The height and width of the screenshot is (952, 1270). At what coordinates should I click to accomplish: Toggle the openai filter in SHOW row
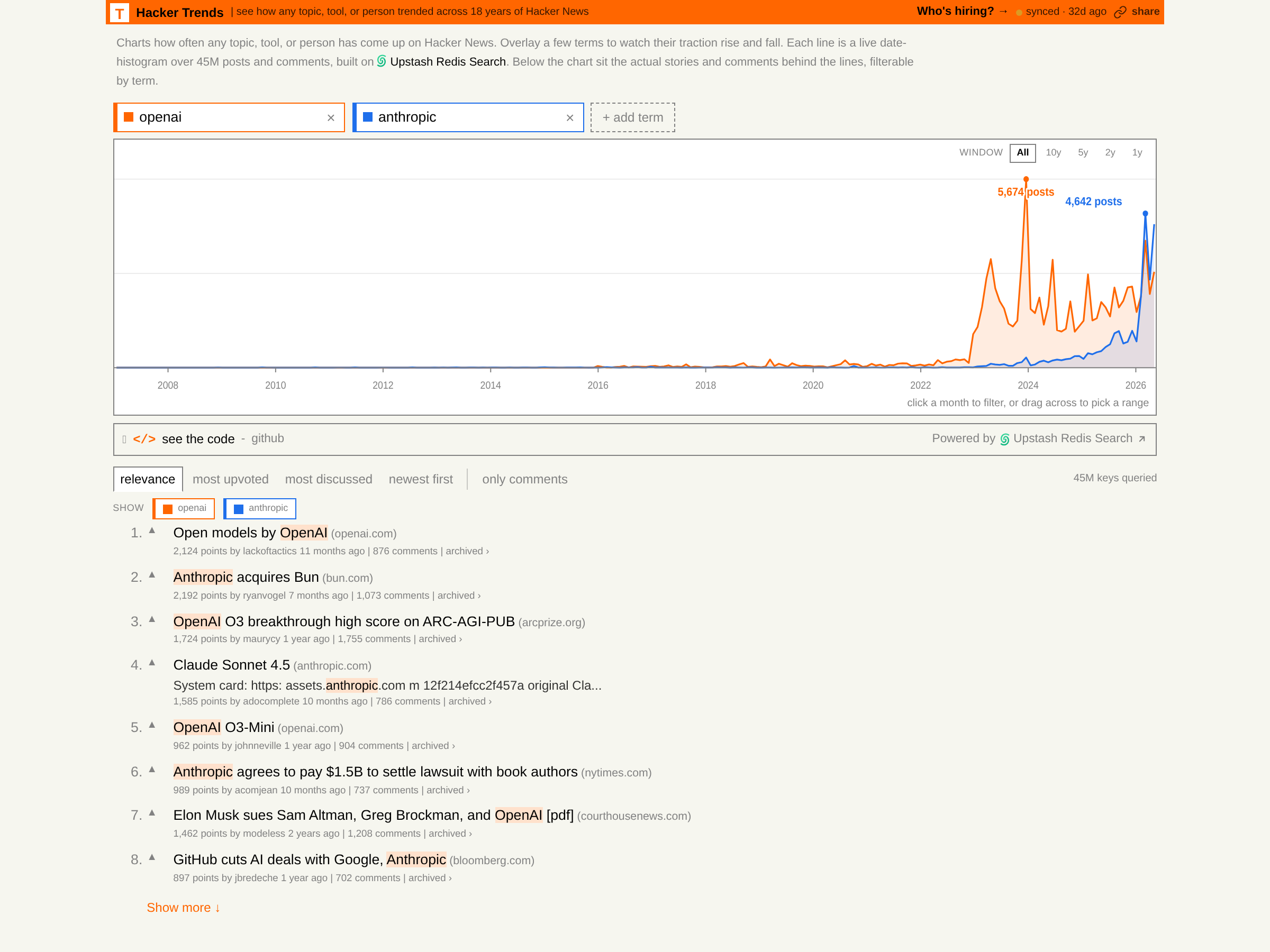(184, 508)
